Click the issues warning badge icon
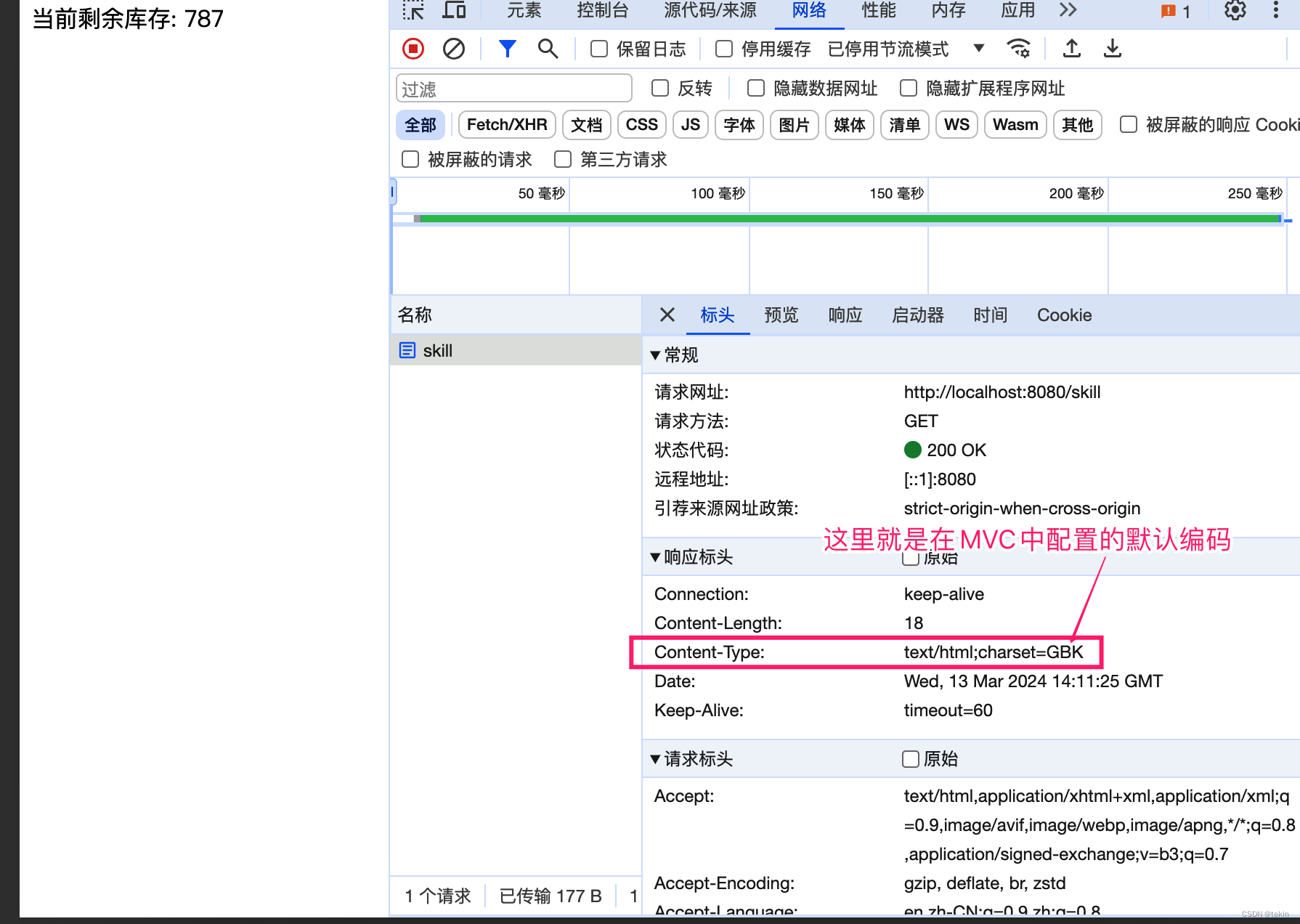This screenshot has width=1300, height=924. pos(1169,11)
